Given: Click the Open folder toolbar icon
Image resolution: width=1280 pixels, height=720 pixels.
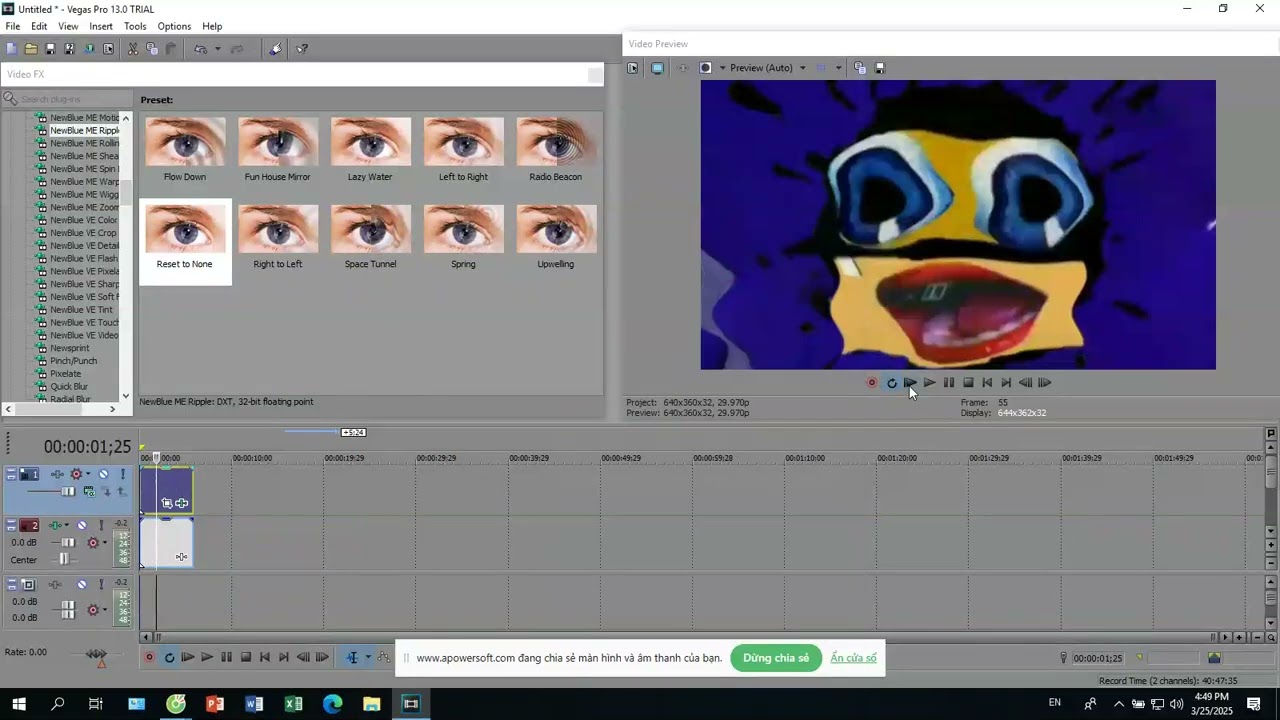Looking at the screenshot, I should coord(31,49).
